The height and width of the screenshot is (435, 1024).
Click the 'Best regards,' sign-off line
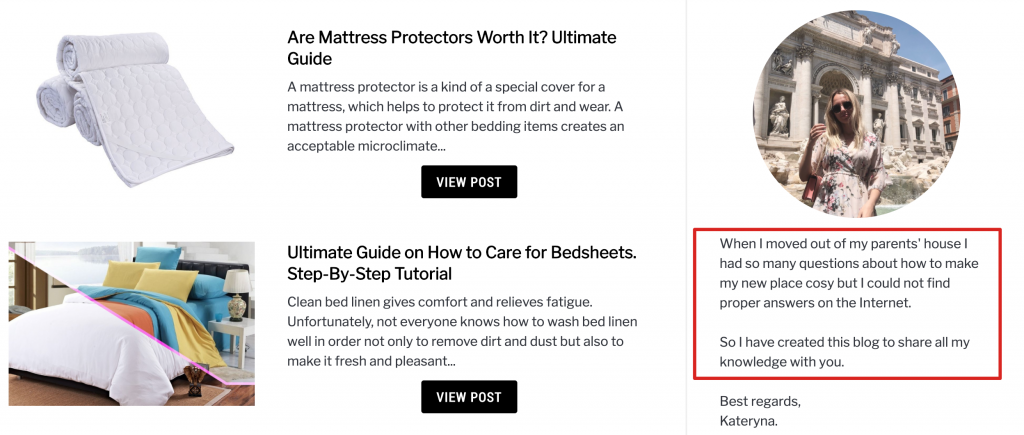coord(760,402)
